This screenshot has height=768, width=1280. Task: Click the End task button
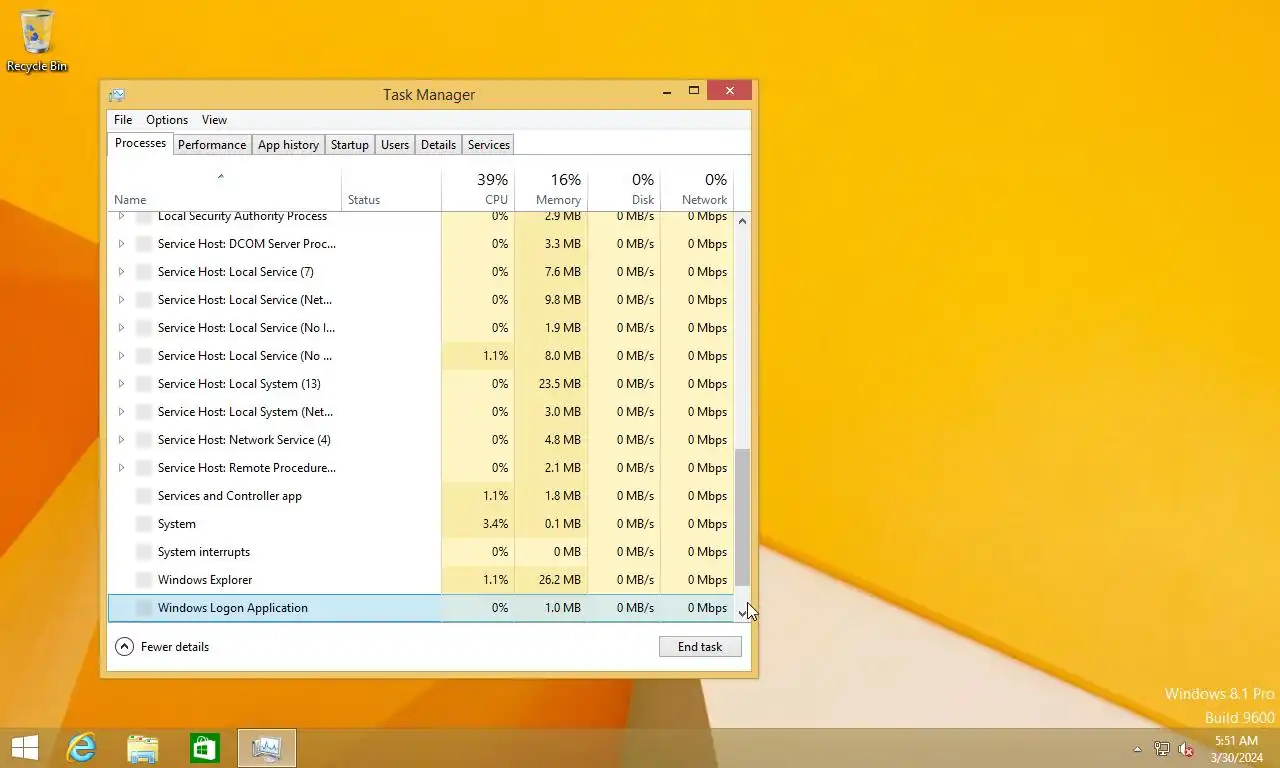(x=700, y=647)
